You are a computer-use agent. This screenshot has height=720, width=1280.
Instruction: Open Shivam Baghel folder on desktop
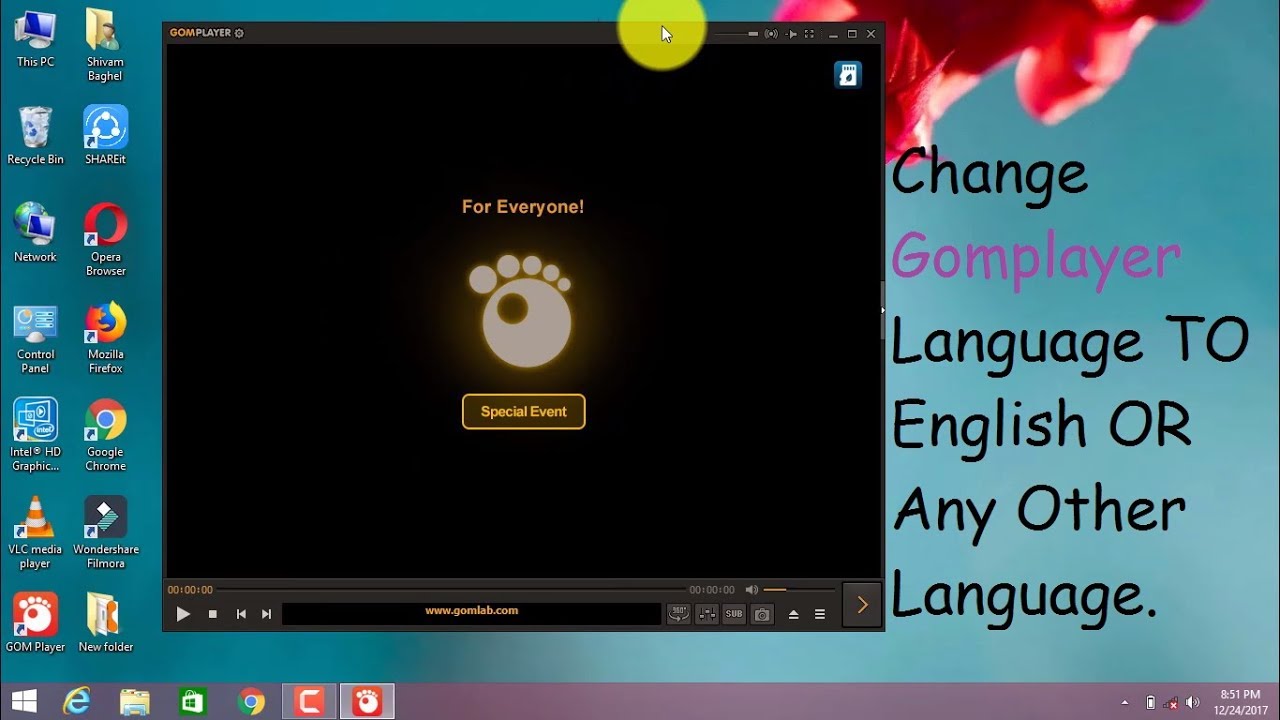tap(105, 46)
